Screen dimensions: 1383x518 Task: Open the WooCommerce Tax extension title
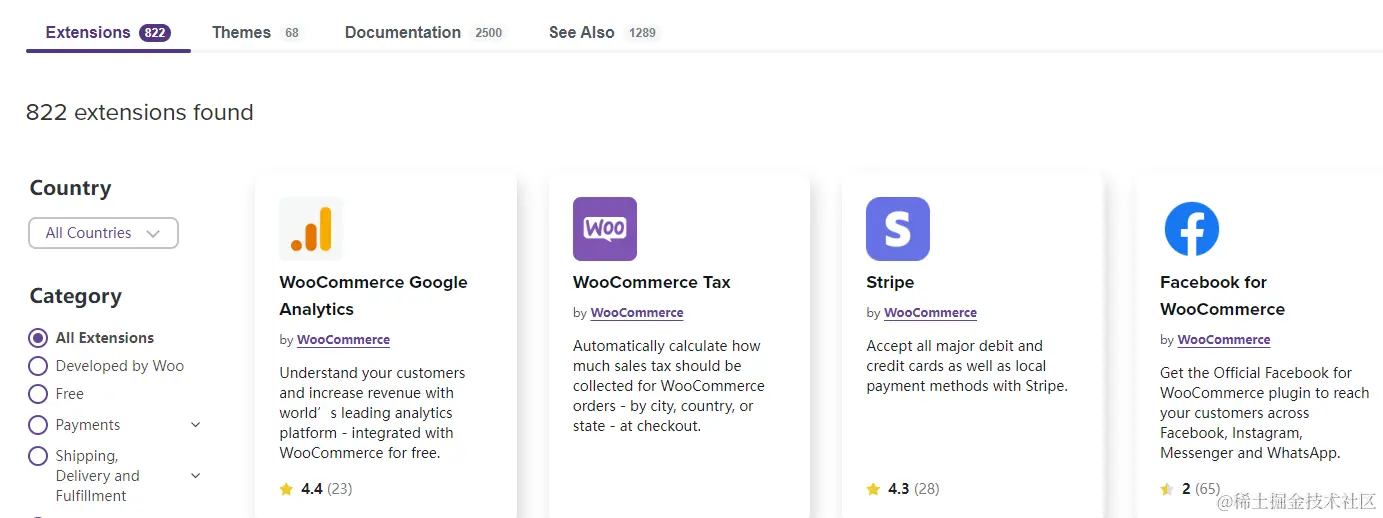click(652, 282)
